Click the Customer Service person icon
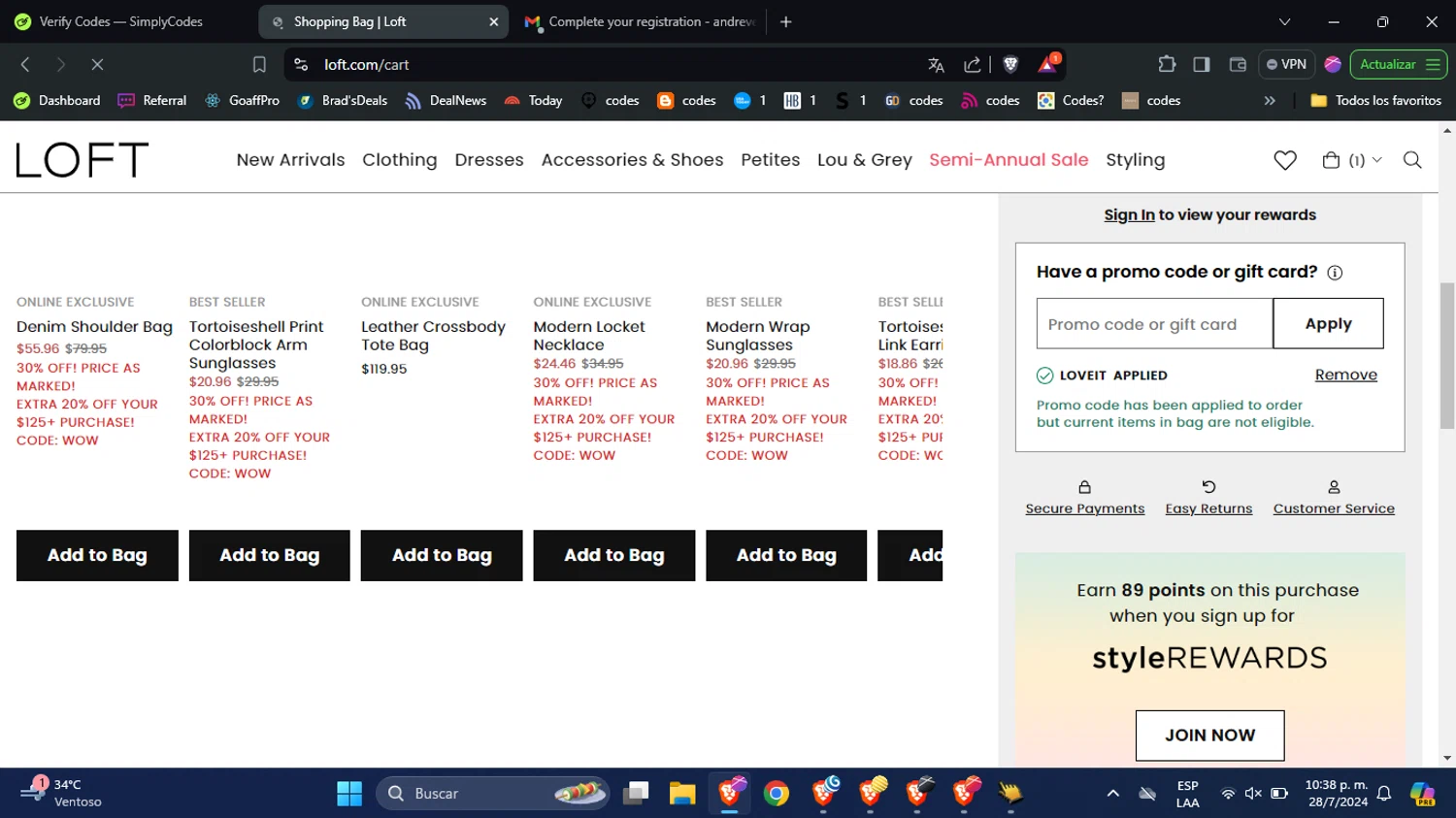The image size is (1456, 818). tap(1334, 487)
